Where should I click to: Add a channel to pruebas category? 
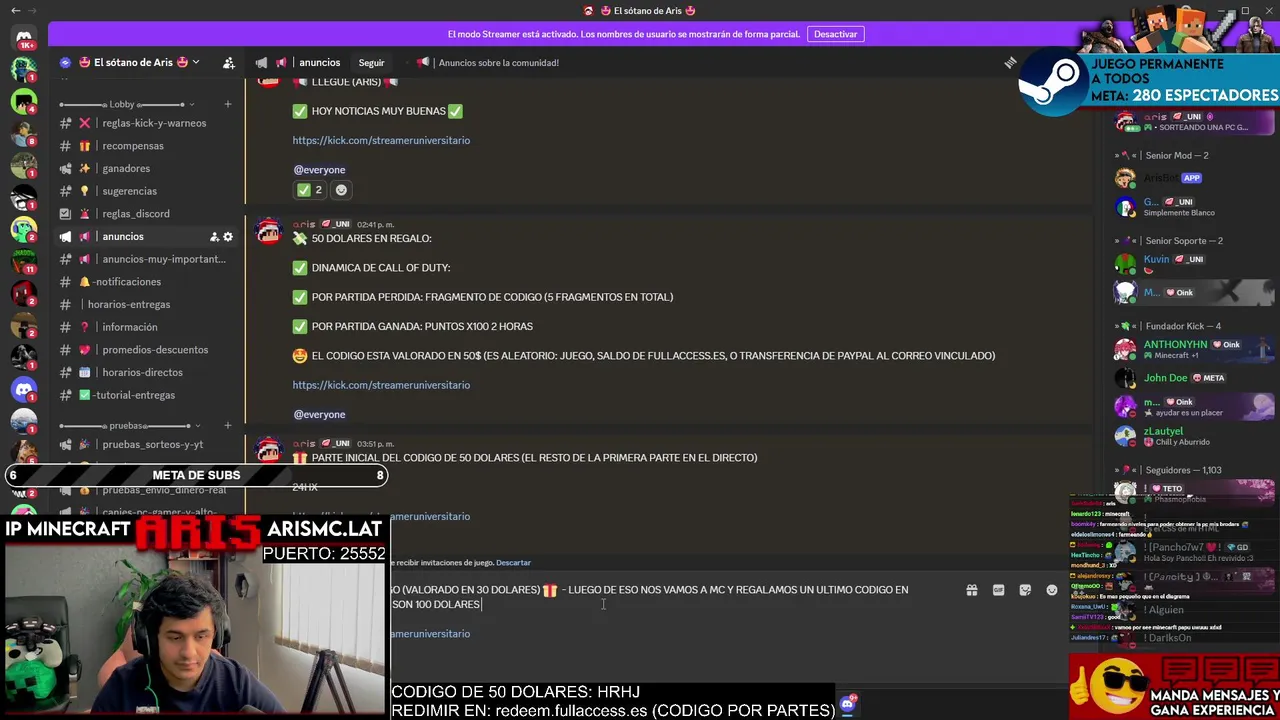tap(227, 425)
